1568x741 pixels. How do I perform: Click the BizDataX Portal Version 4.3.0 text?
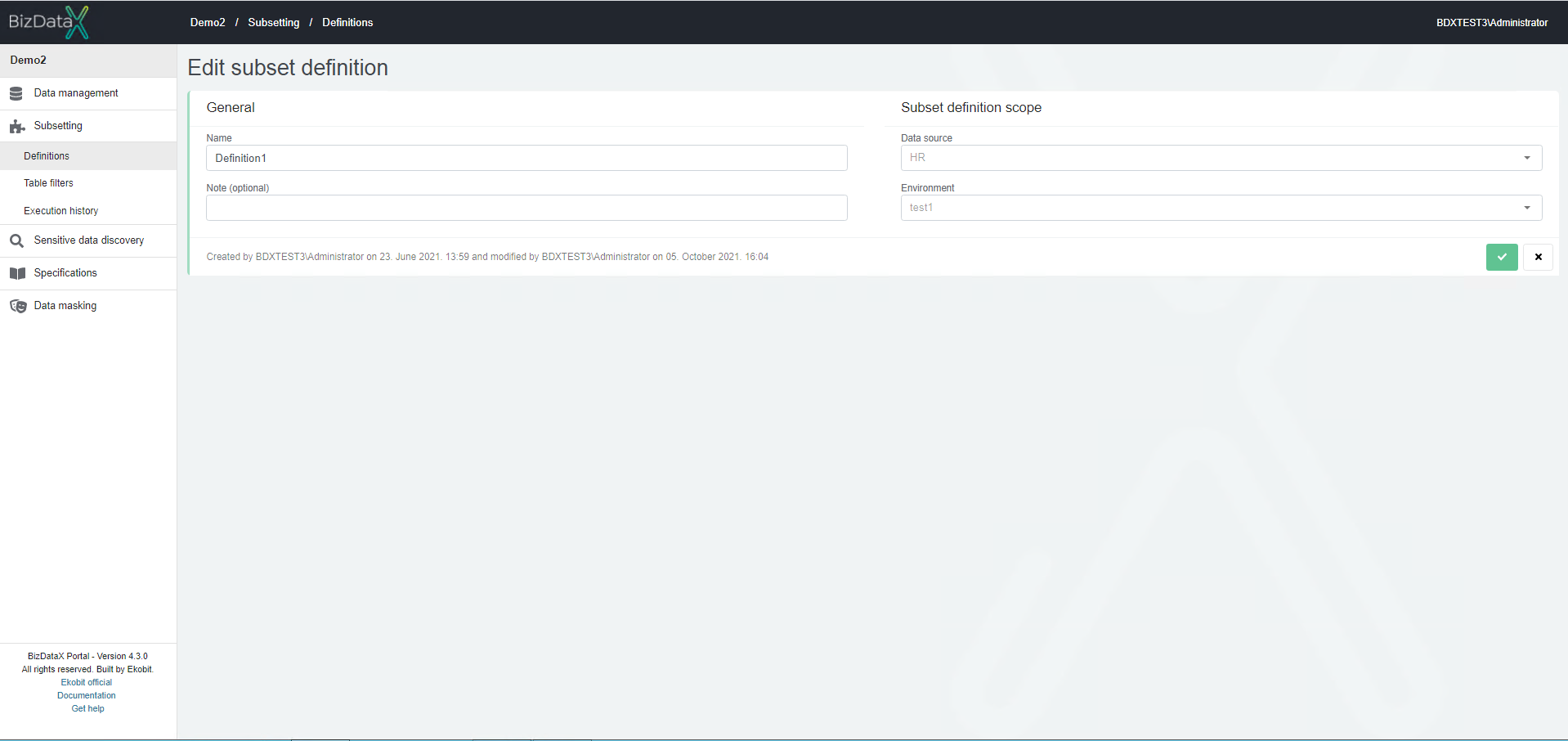tap(87, 656)
